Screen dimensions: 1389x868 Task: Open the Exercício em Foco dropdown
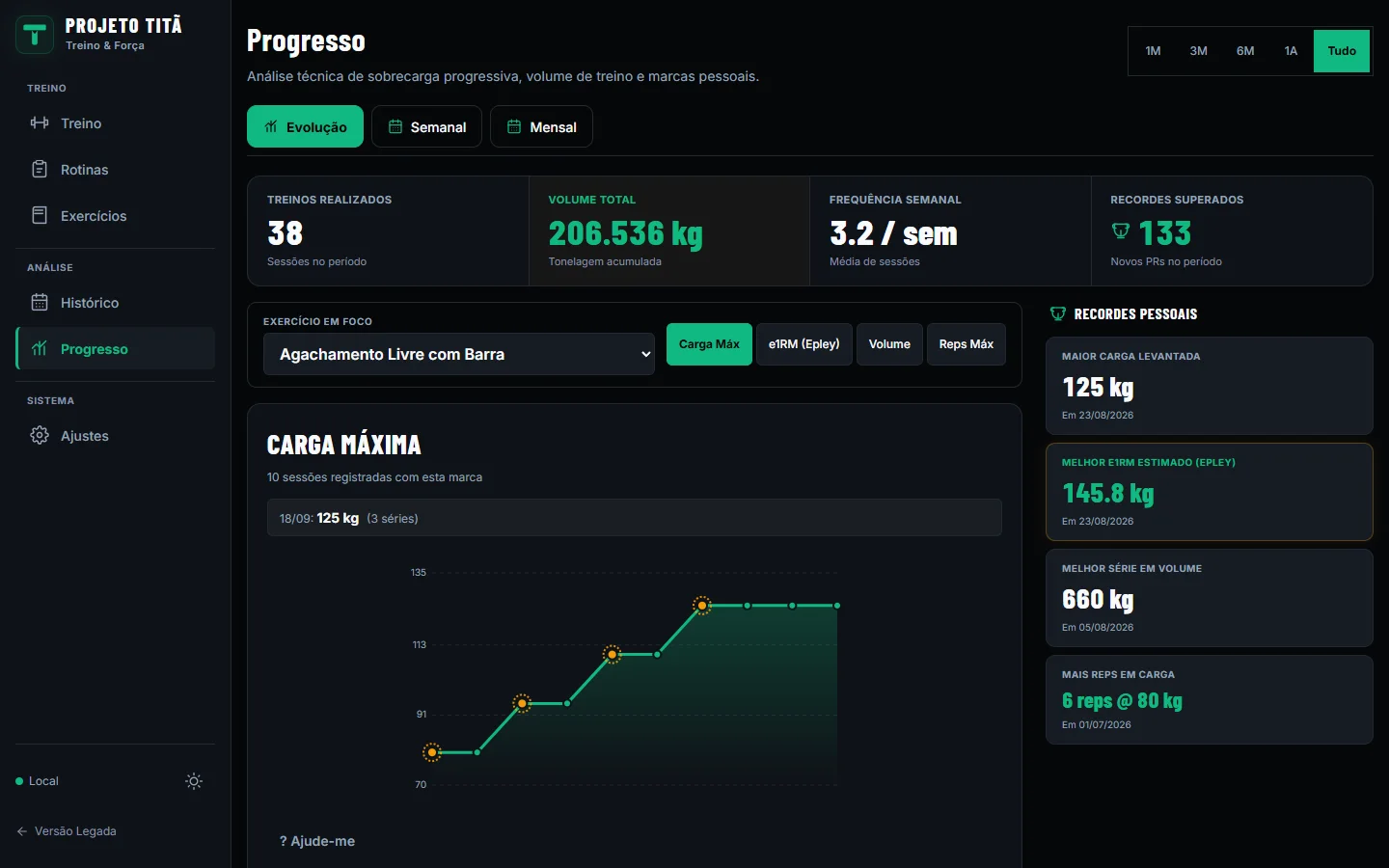[x=459, y=354]
